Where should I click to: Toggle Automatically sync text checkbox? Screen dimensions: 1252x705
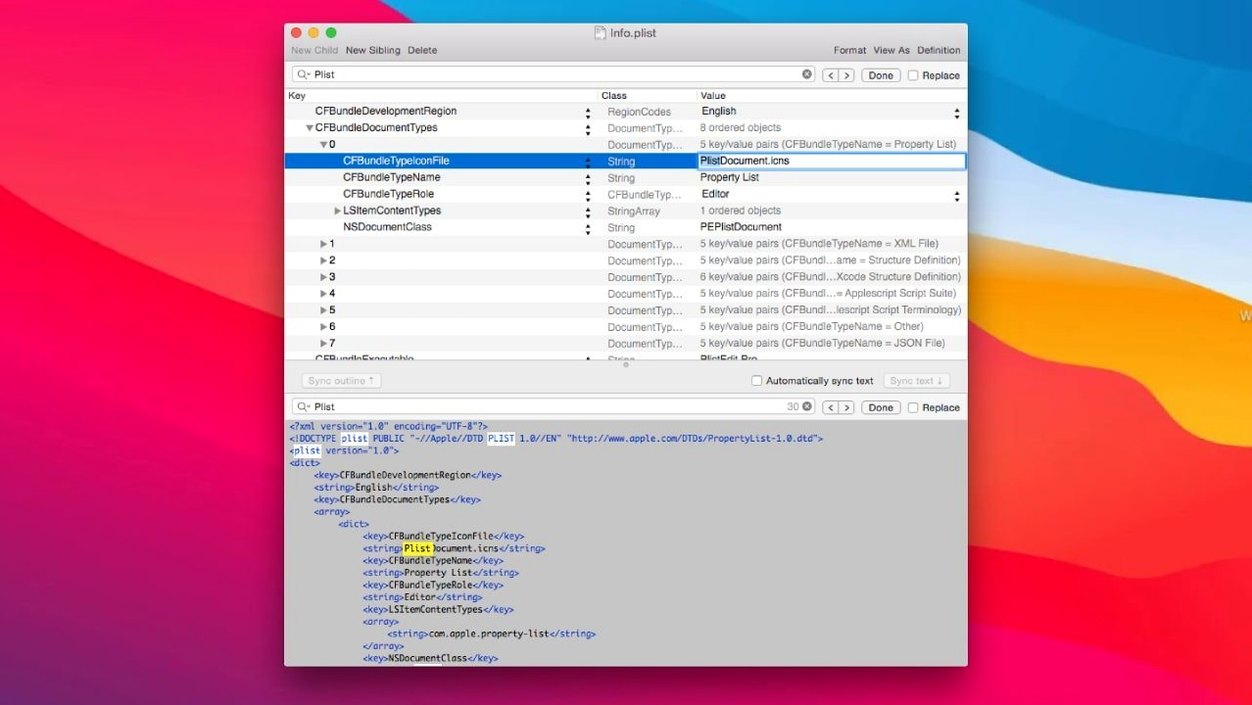(x=757, y=381)
